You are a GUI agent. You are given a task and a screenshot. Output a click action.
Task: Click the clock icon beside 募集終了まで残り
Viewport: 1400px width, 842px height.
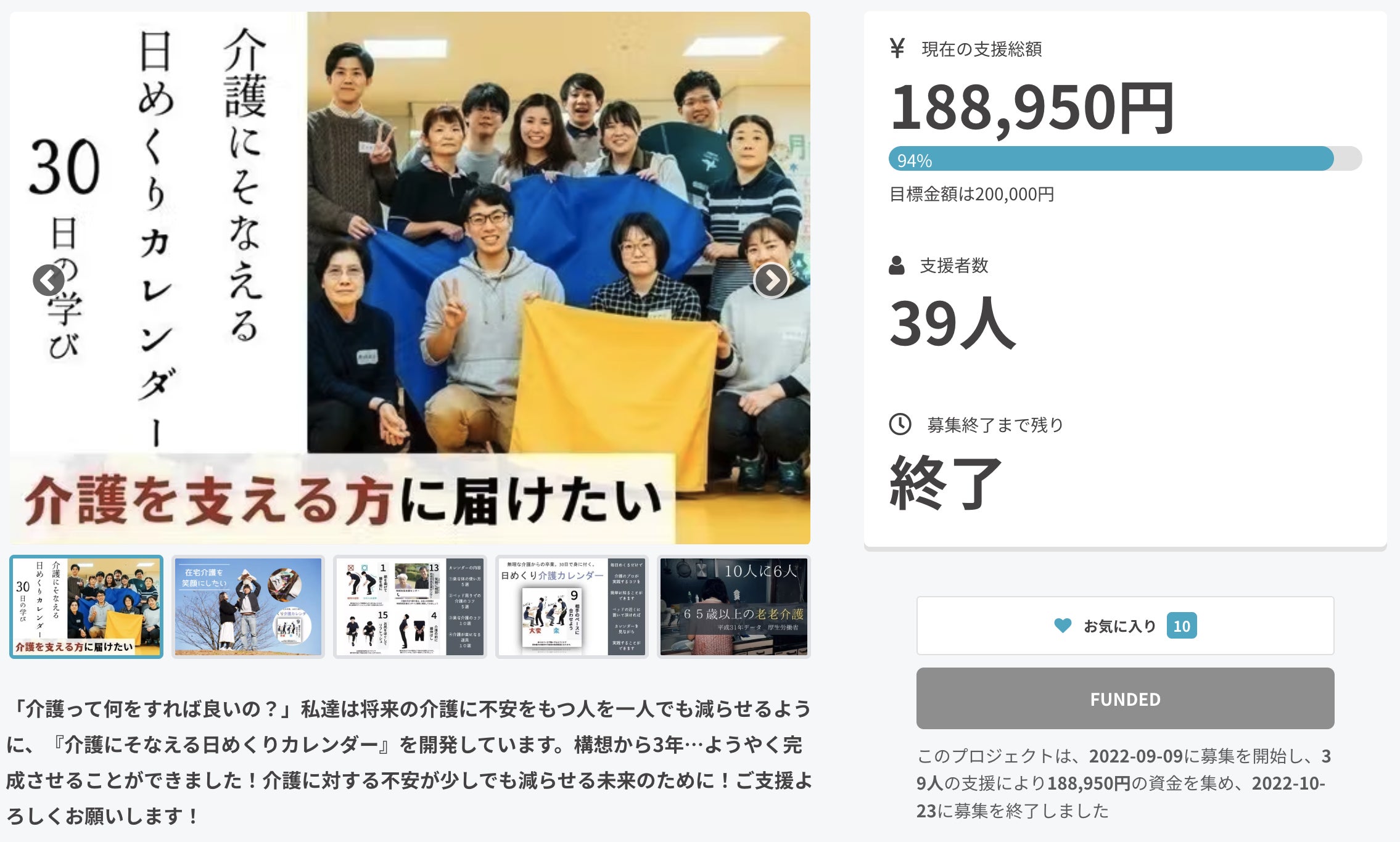tap(900, 424)
